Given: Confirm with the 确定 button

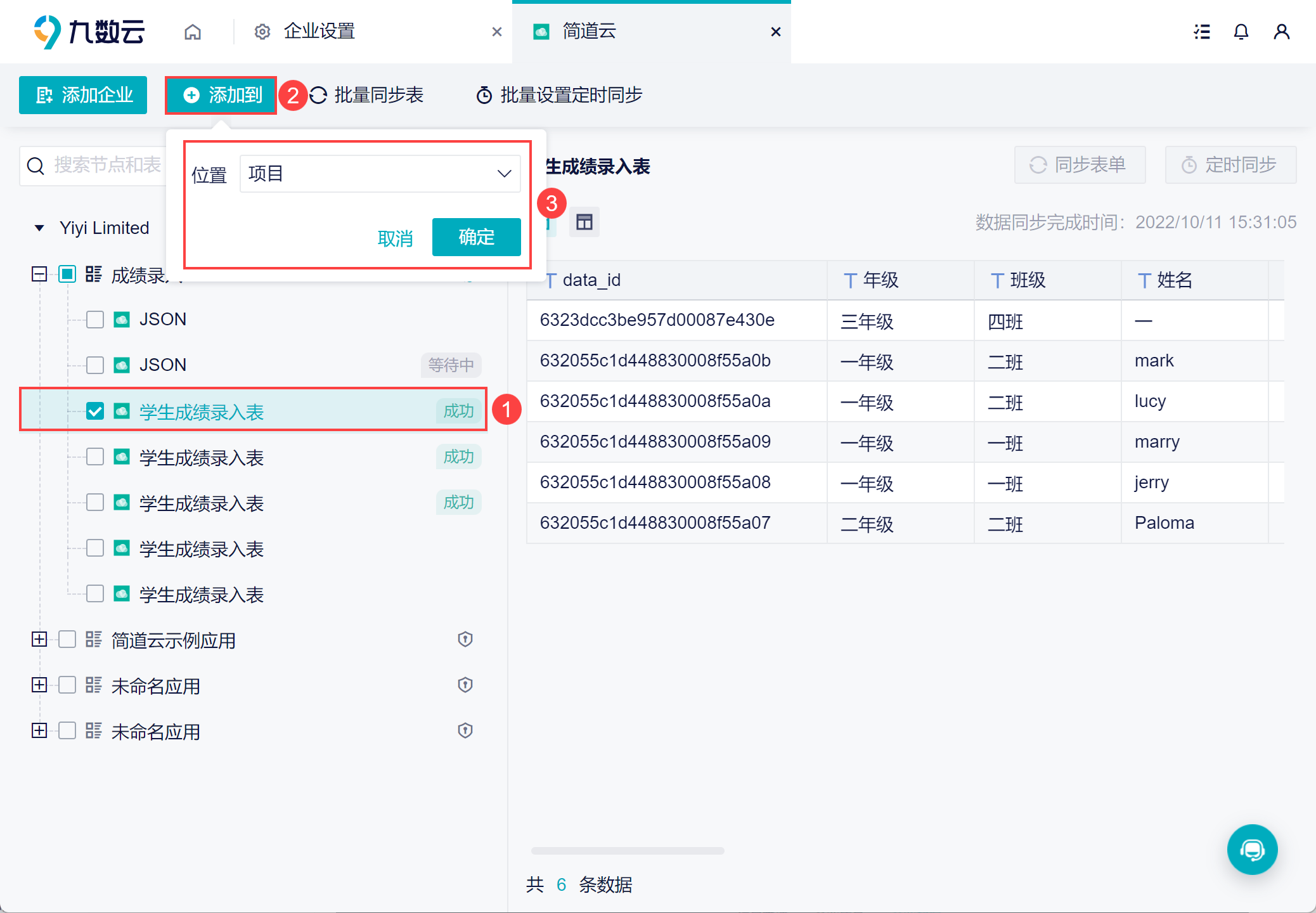Looking at the screenshot, I should (477, 237).
